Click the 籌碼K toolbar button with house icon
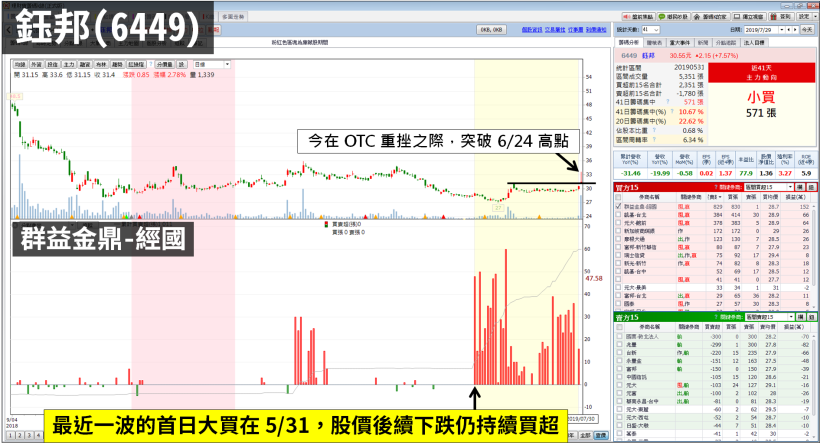This screenshot has height=445, width=820. click(x=711, y=17)
